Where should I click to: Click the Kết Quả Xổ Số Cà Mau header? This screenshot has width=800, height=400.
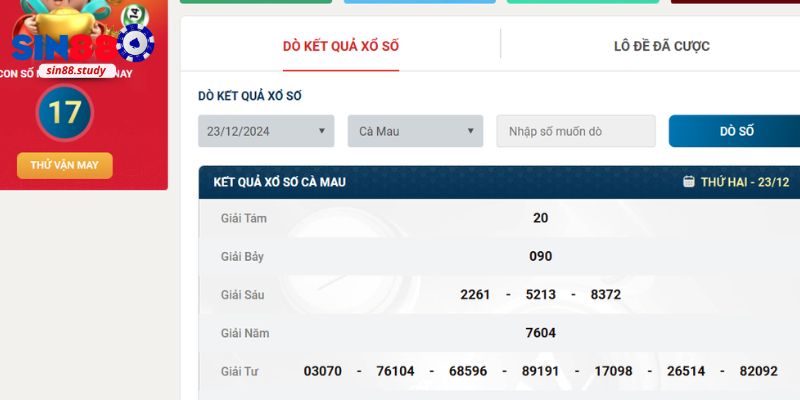click(x=280, y=182)
